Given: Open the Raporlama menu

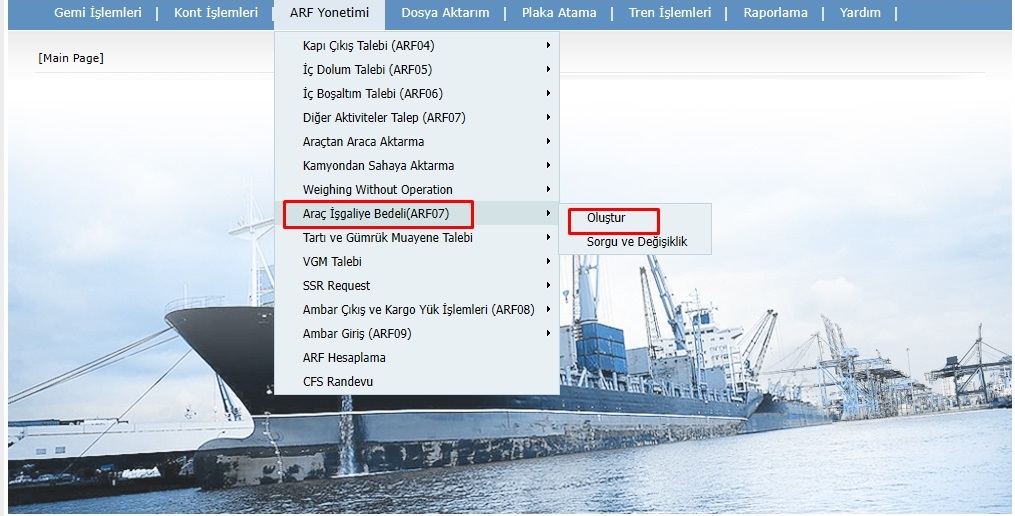Looking at the screenshot, I should pyautogui.click(x=775, y=13).
